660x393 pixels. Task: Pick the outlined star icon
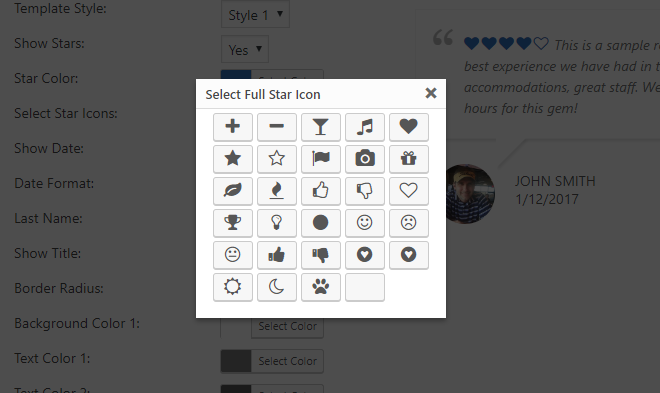tap(277, 159)
